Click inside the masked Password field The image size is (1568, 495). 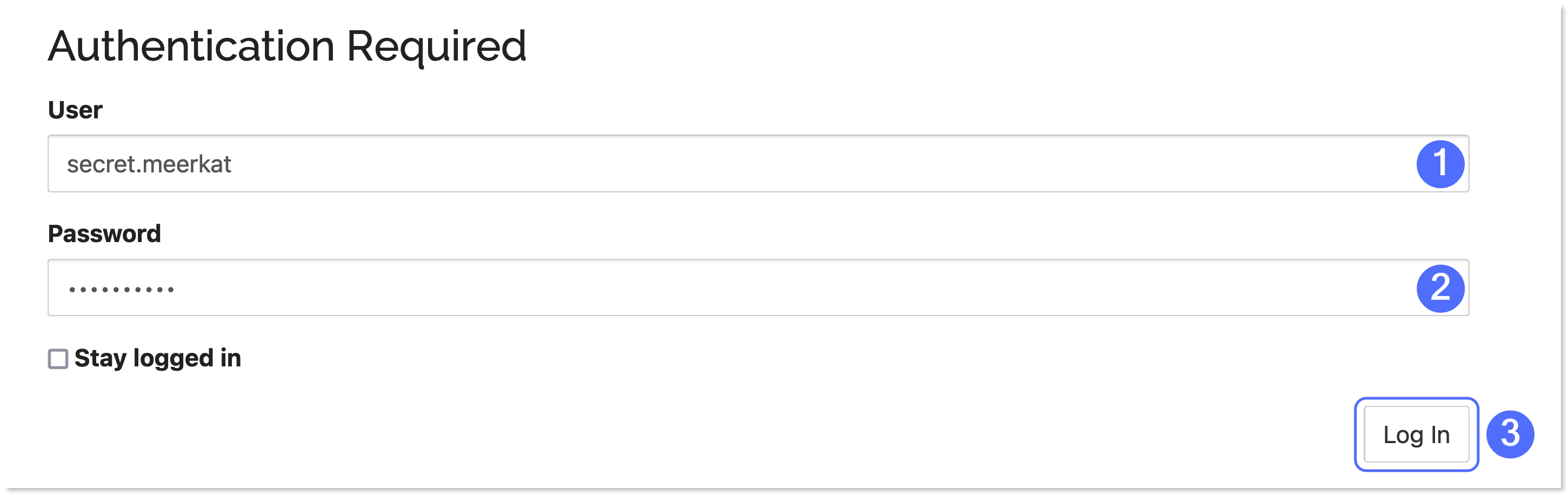(730, 287)
